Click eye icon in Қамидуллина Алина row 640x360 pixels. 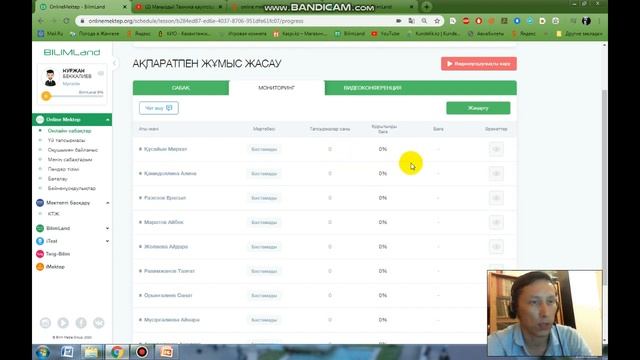496,174
